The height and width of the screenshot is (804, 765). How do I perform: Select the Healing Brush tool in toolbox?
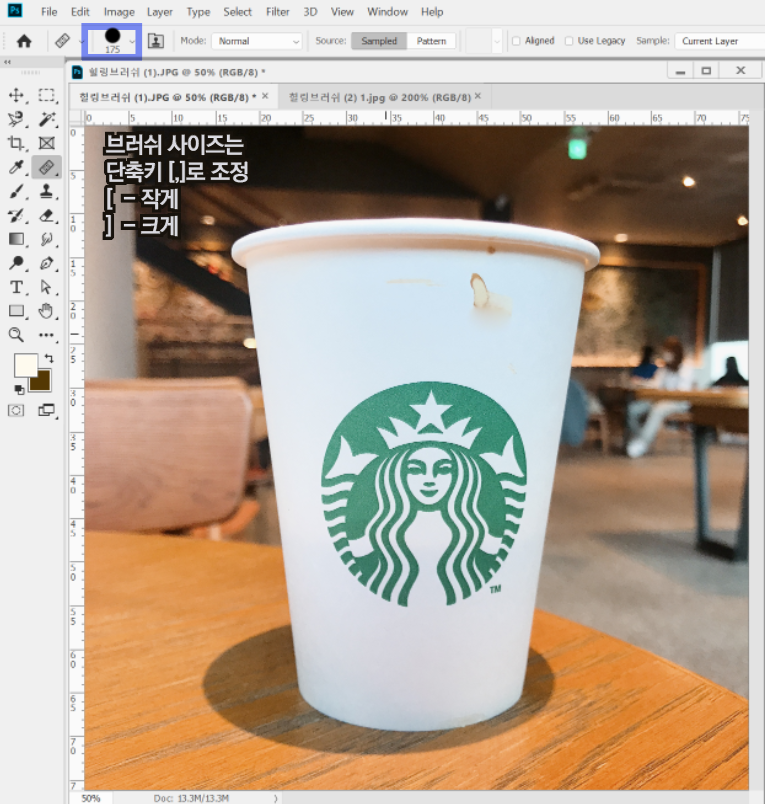[x=47, y=167]
